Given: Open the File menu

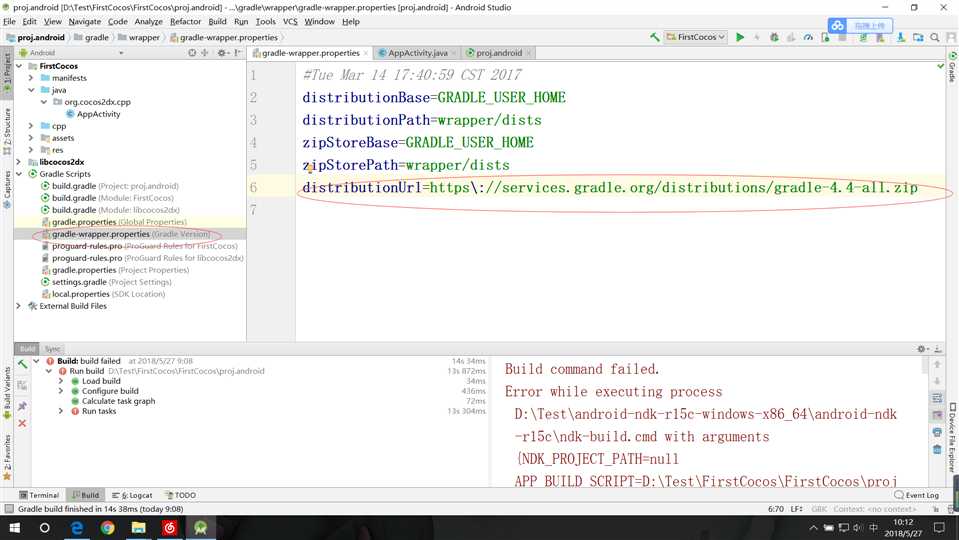Looking at the screenshot, I should (9, 21).
